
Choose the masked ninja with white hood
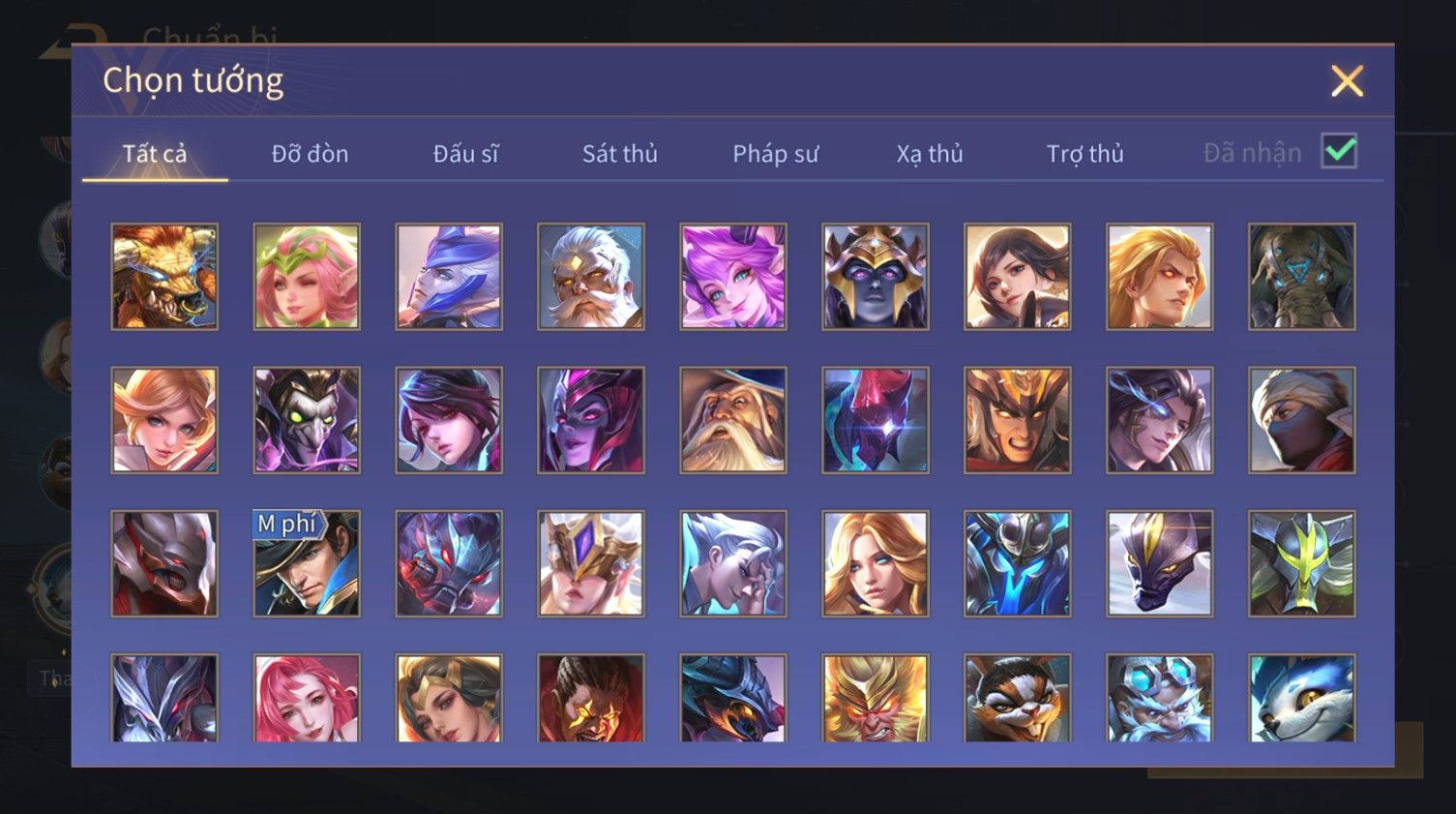pos(1302,420)
